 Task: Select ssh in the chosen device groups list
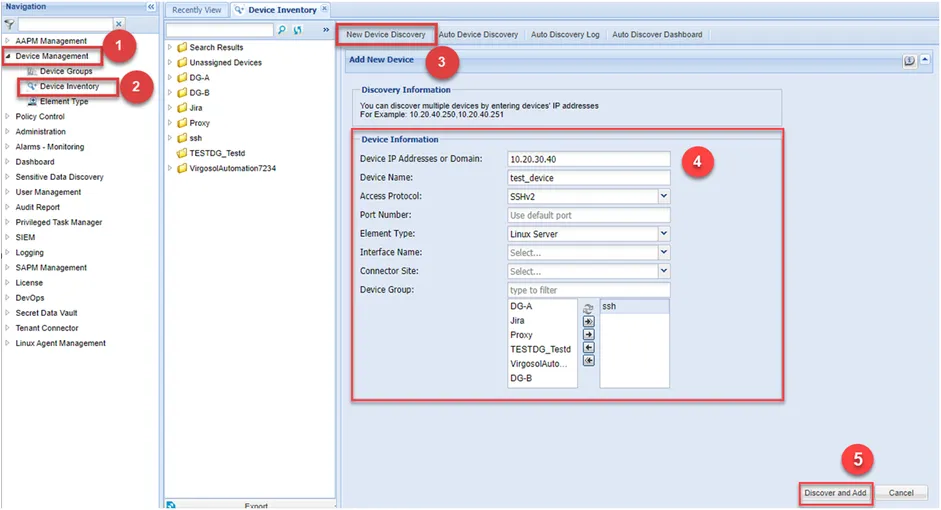tap(634, 306)
